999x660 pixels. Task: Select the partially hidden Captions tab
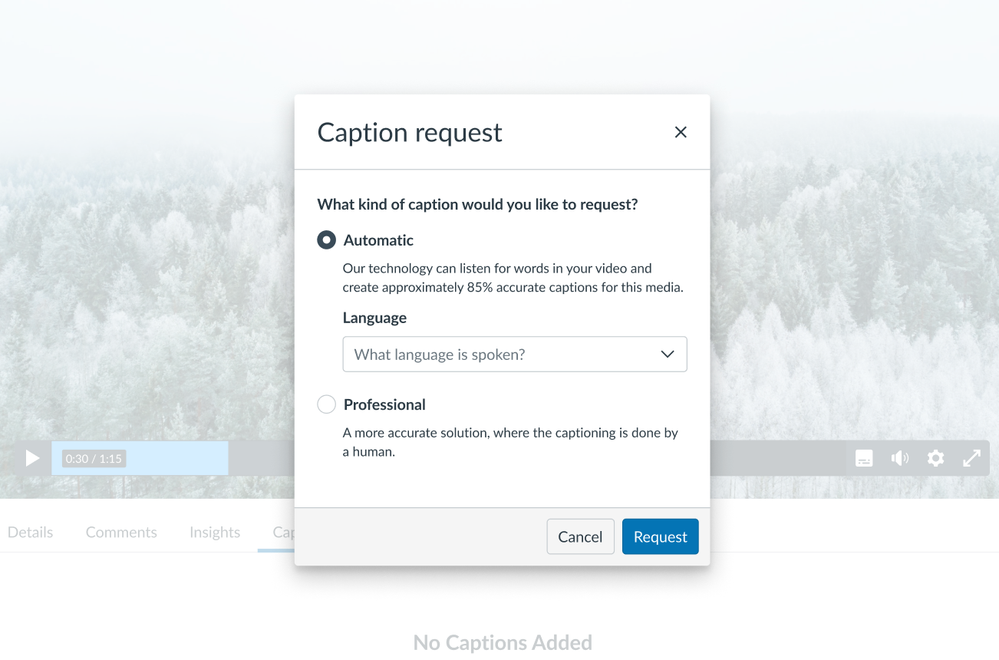pyautogui.click(x=282, y=532)
